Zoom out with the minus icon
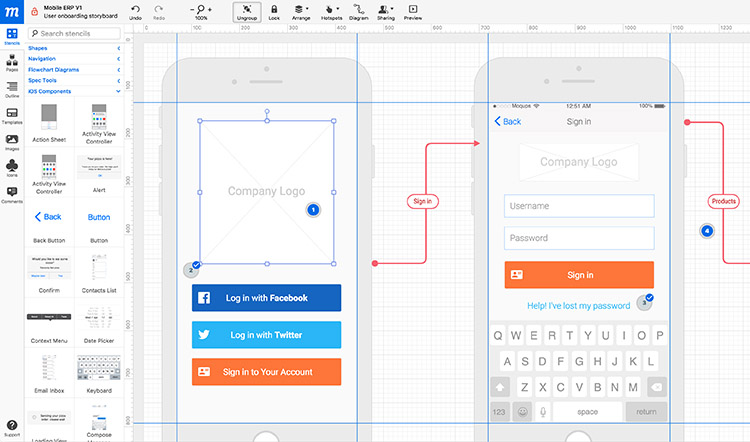Screen dimensions: 750x442 pos(192,9)
